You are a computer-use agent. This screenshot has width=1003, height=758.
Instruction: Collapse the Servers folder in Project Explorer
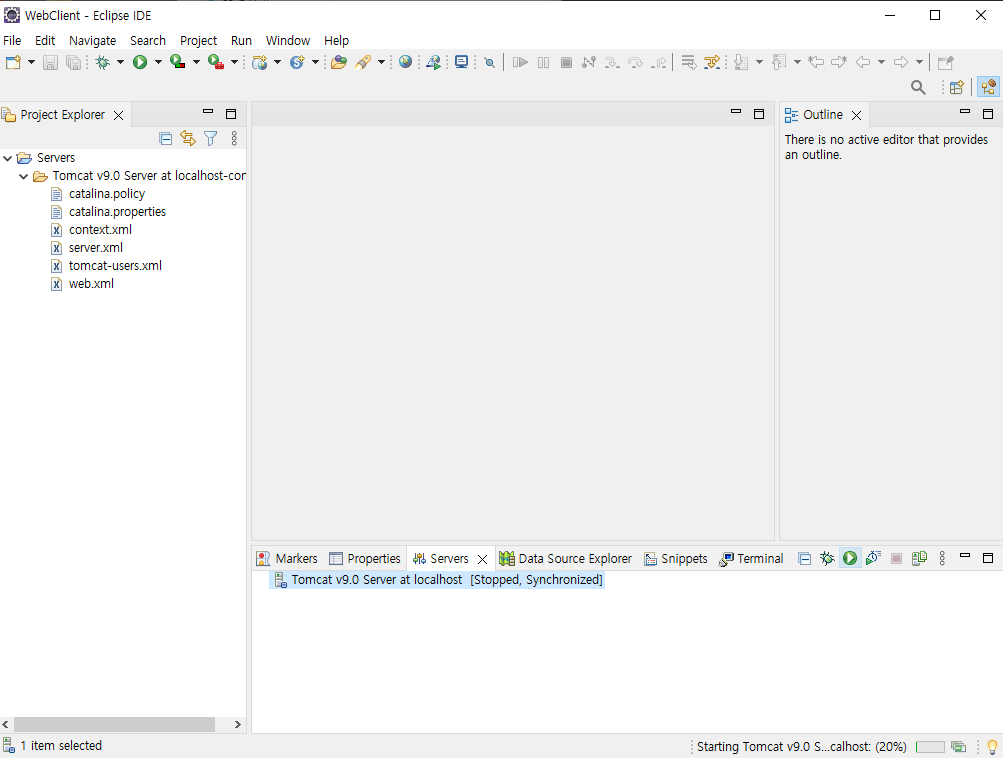click(8, 158)
